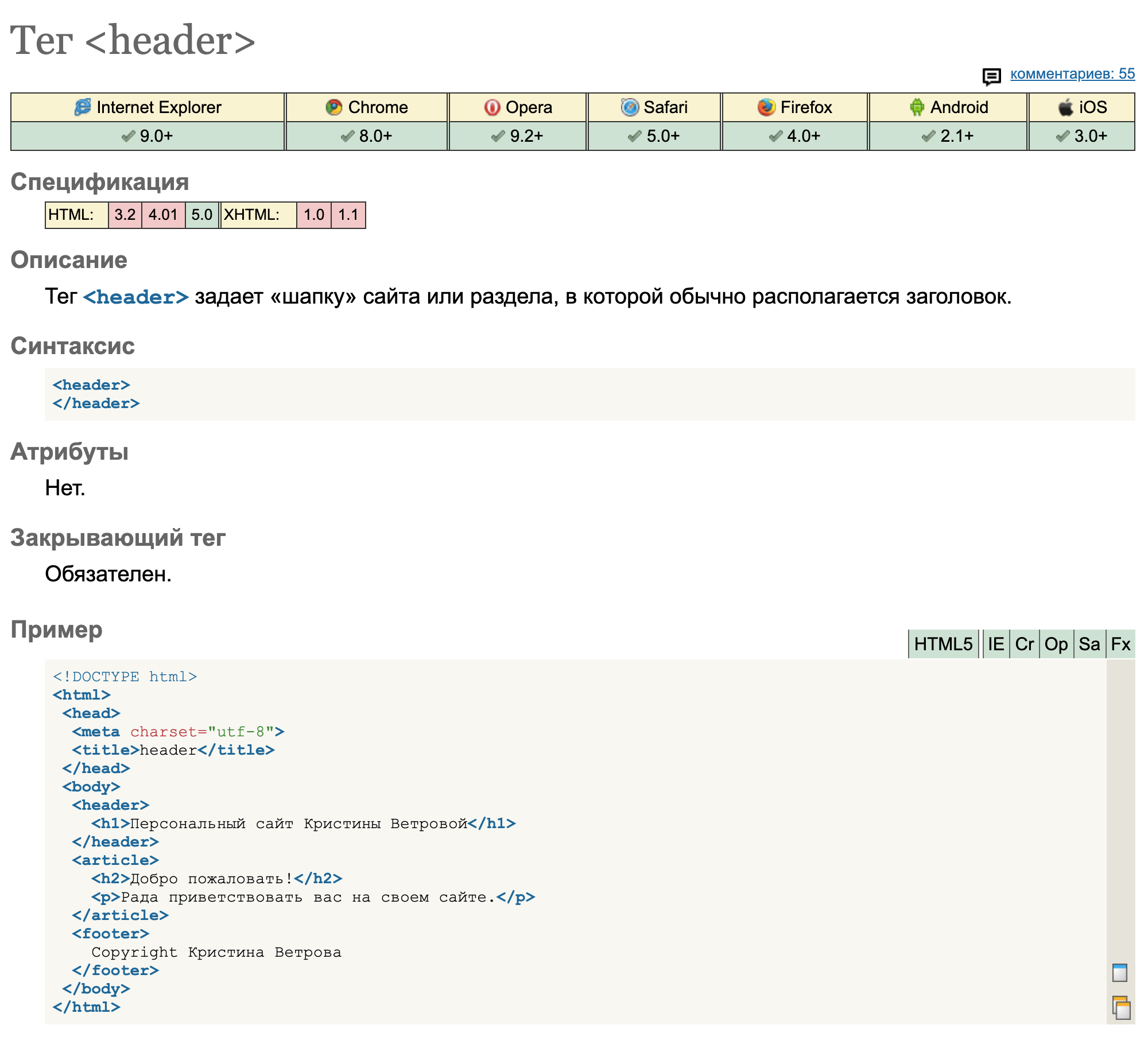Click the 'Синтаксис' heading
Viewport: 1148px width, 1056px height.
click(72, 346)
